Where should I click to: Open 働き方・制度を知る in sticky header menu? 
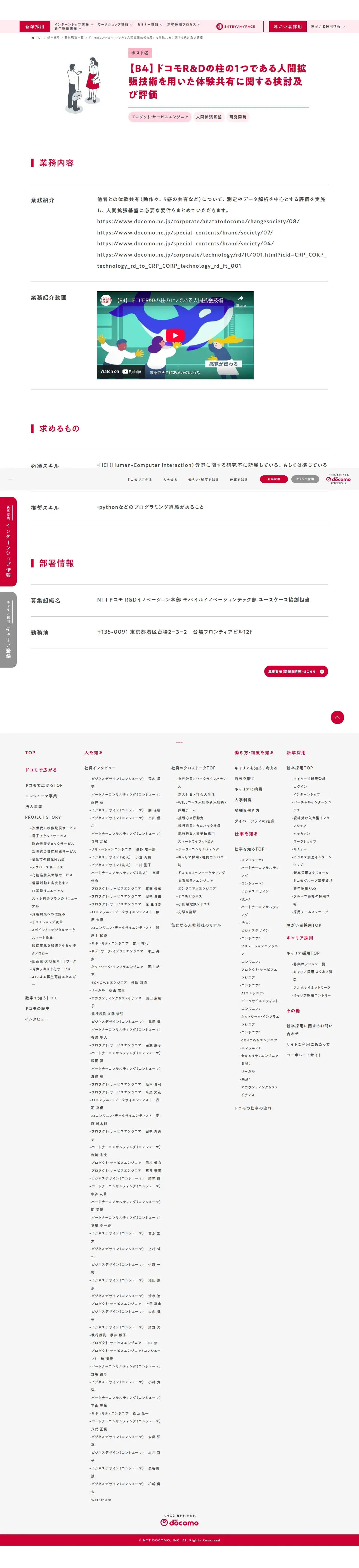tap(203, 480)
